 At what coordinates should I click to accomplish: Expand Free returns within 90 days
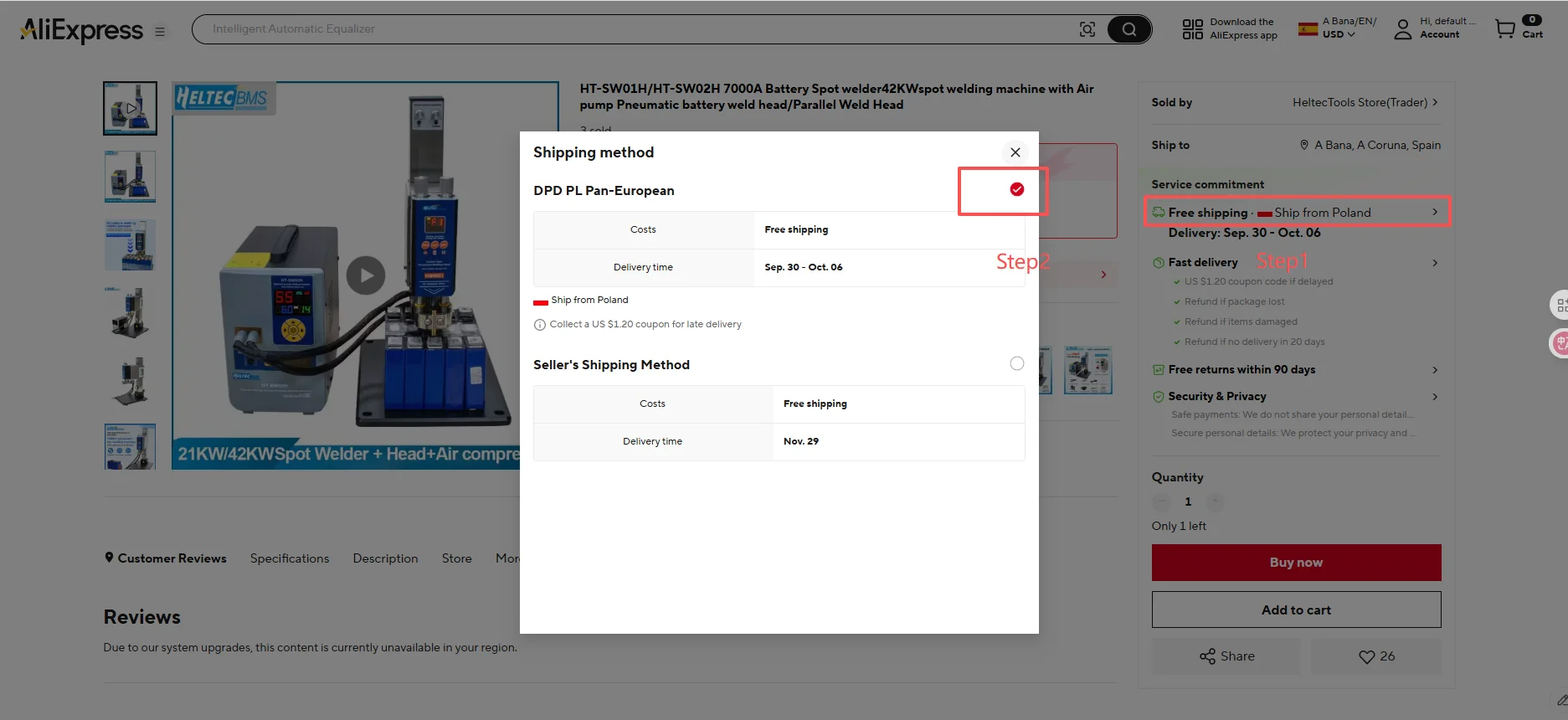point(1435,370)
